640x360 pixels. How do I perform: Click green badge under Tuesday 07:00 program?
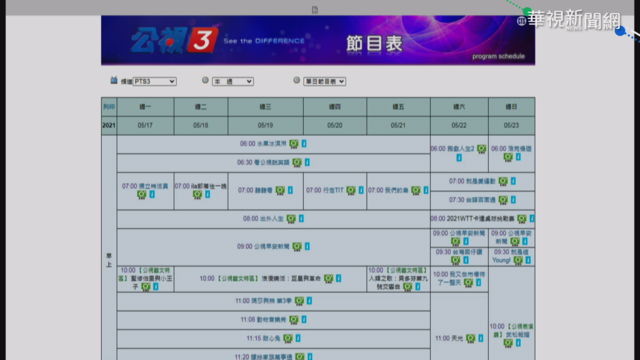198,195
